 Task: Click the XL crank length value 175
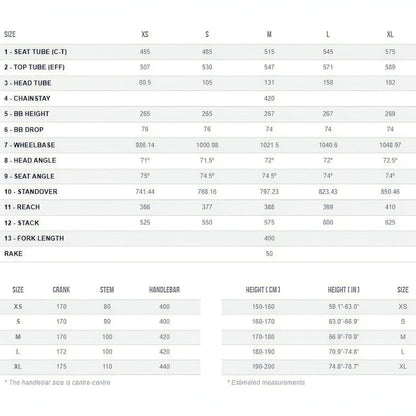[61, 366]
